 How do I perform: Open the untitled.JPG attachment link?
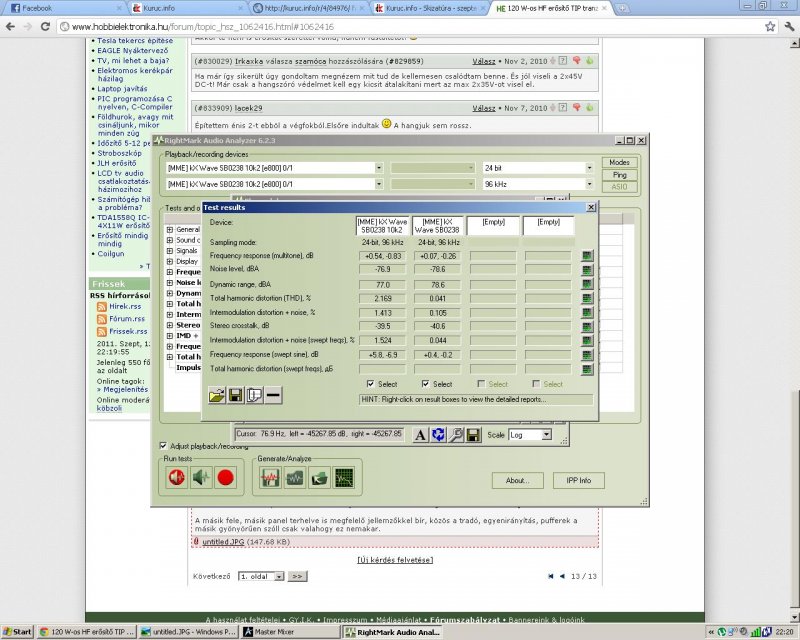pyautogui.click(x=223, y=542)
